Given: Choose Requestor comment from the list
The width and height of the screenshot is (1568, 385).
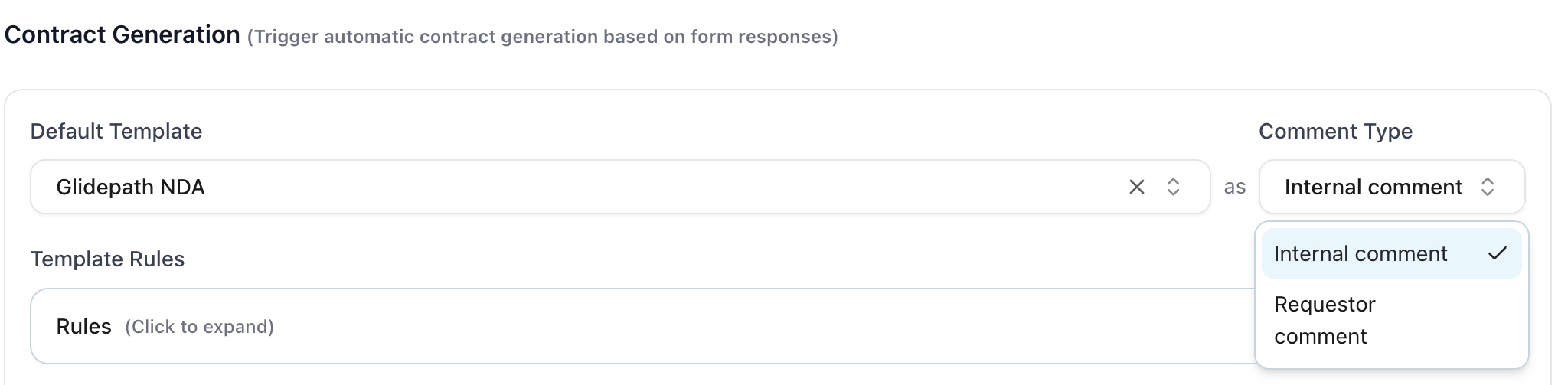Looking at the screenshot, I should pyautogui.click(x=1325, y=320).
